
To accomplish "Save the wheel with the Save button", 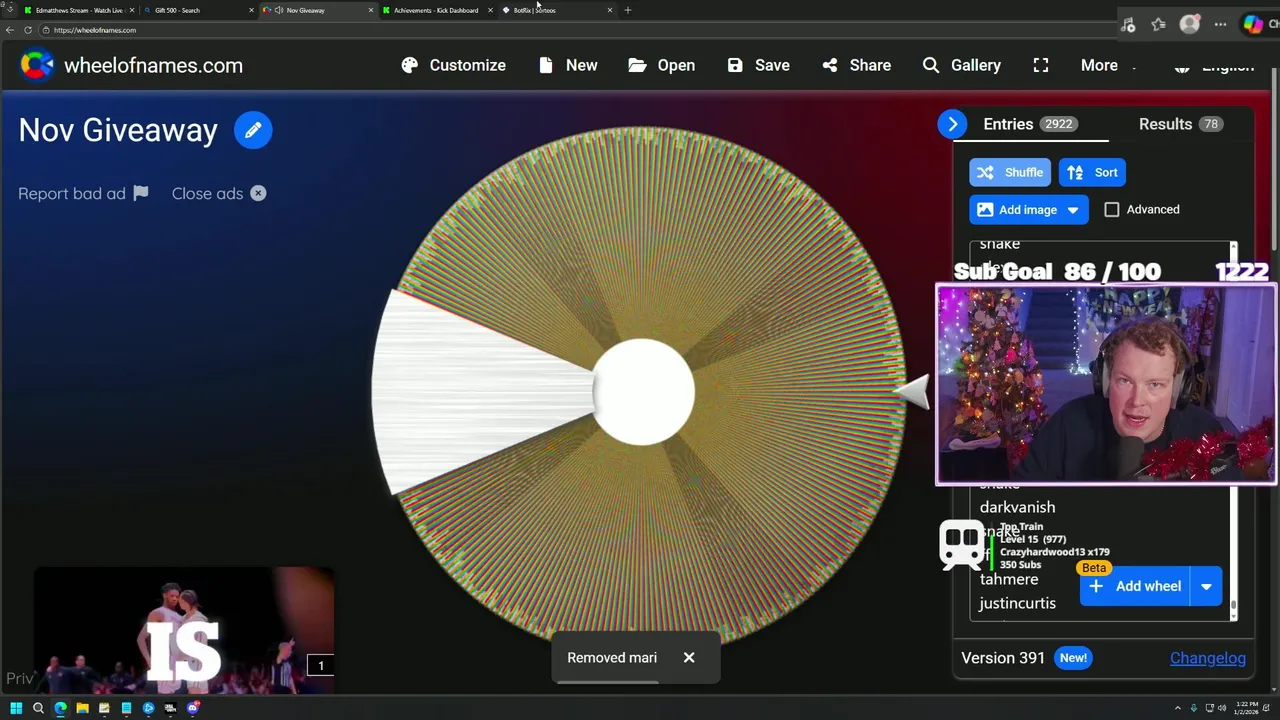I will (x=758, y=65).
